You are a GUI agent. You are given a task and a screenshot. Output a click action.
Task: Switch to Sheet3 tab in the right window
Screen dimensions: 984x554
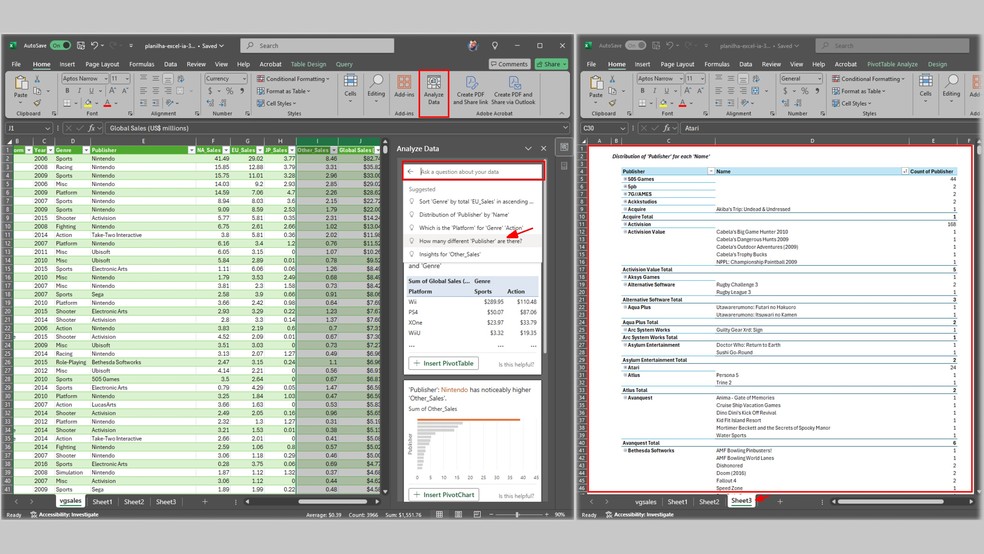coord(741,501)
